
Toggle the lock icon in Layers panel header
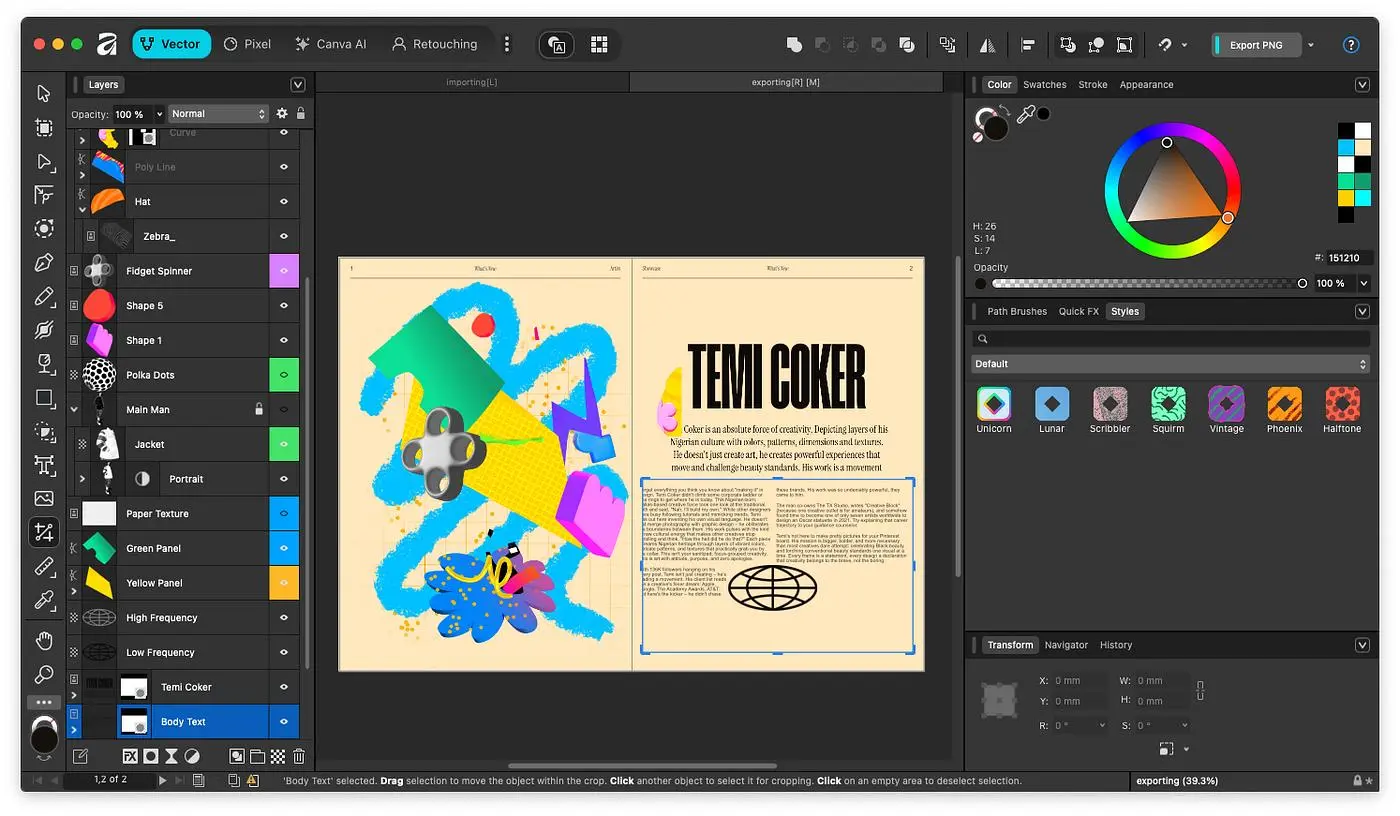tap(301, 114)
